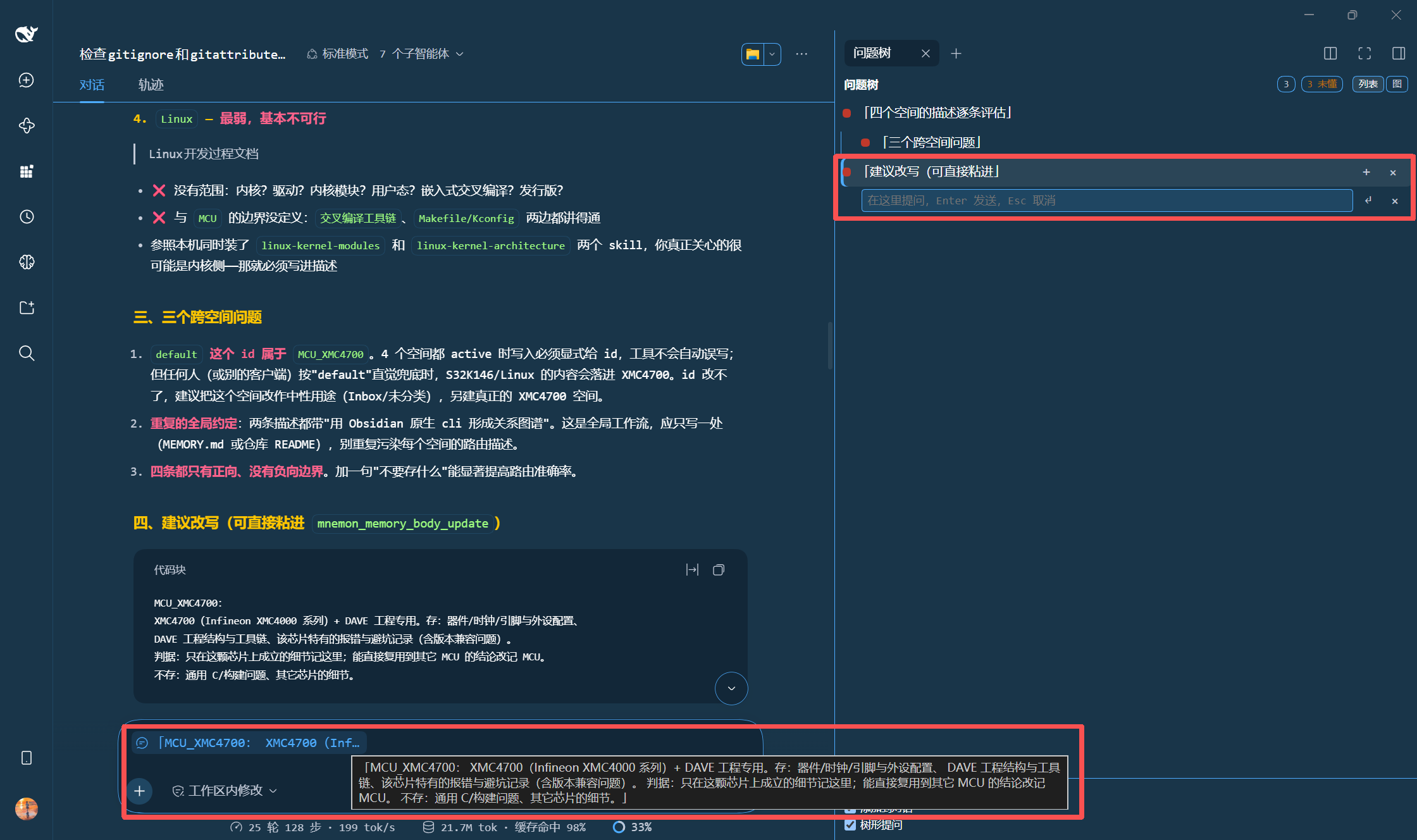This screenshot has height=840, width=1417.
Task: Switch to the 对话 tab
Action: point(92,85)
